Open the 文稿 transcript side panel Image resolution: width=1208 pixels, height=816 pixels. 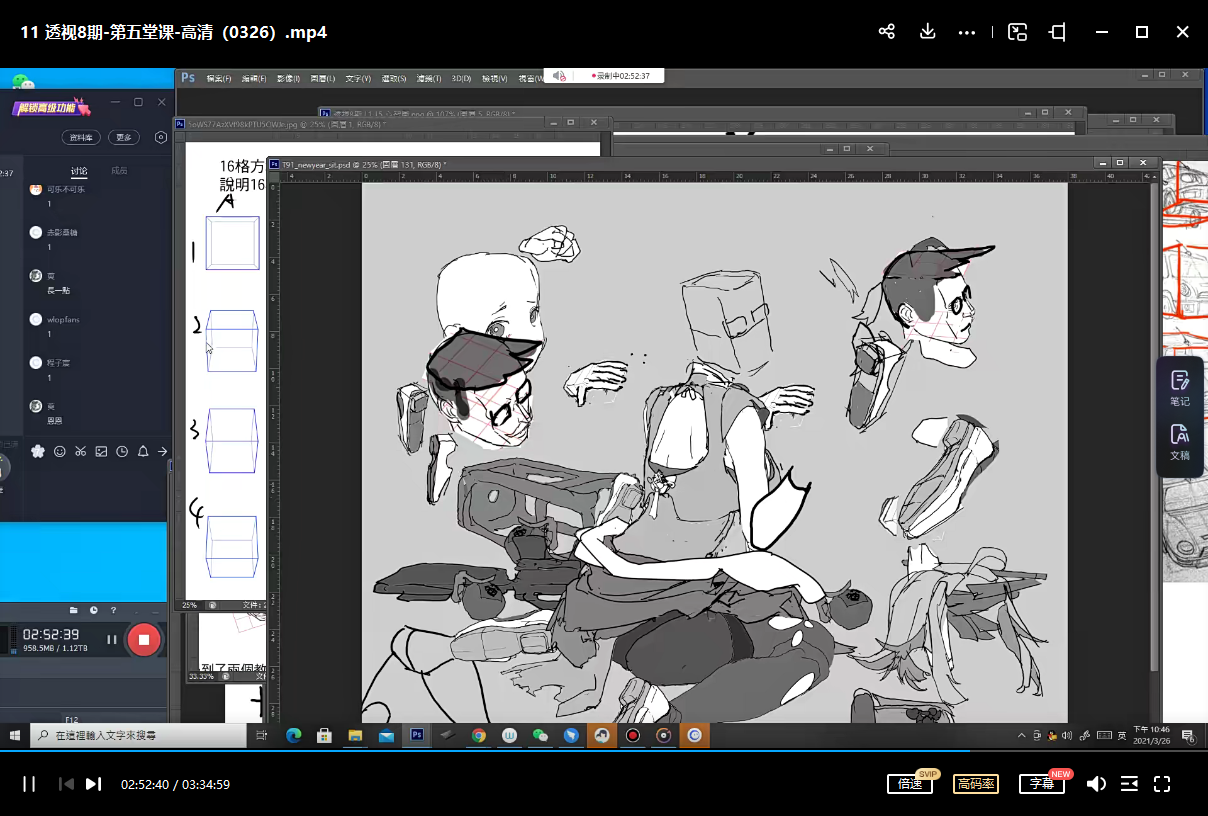[x=1180, y=442]
